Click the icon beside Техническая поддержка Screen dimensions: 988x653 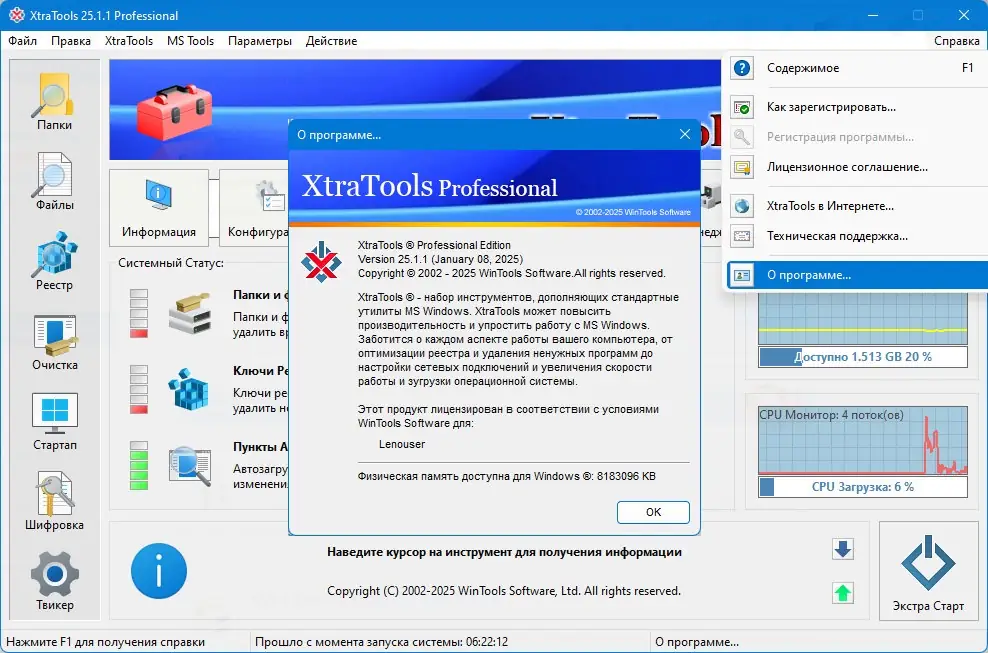[742, 236]
